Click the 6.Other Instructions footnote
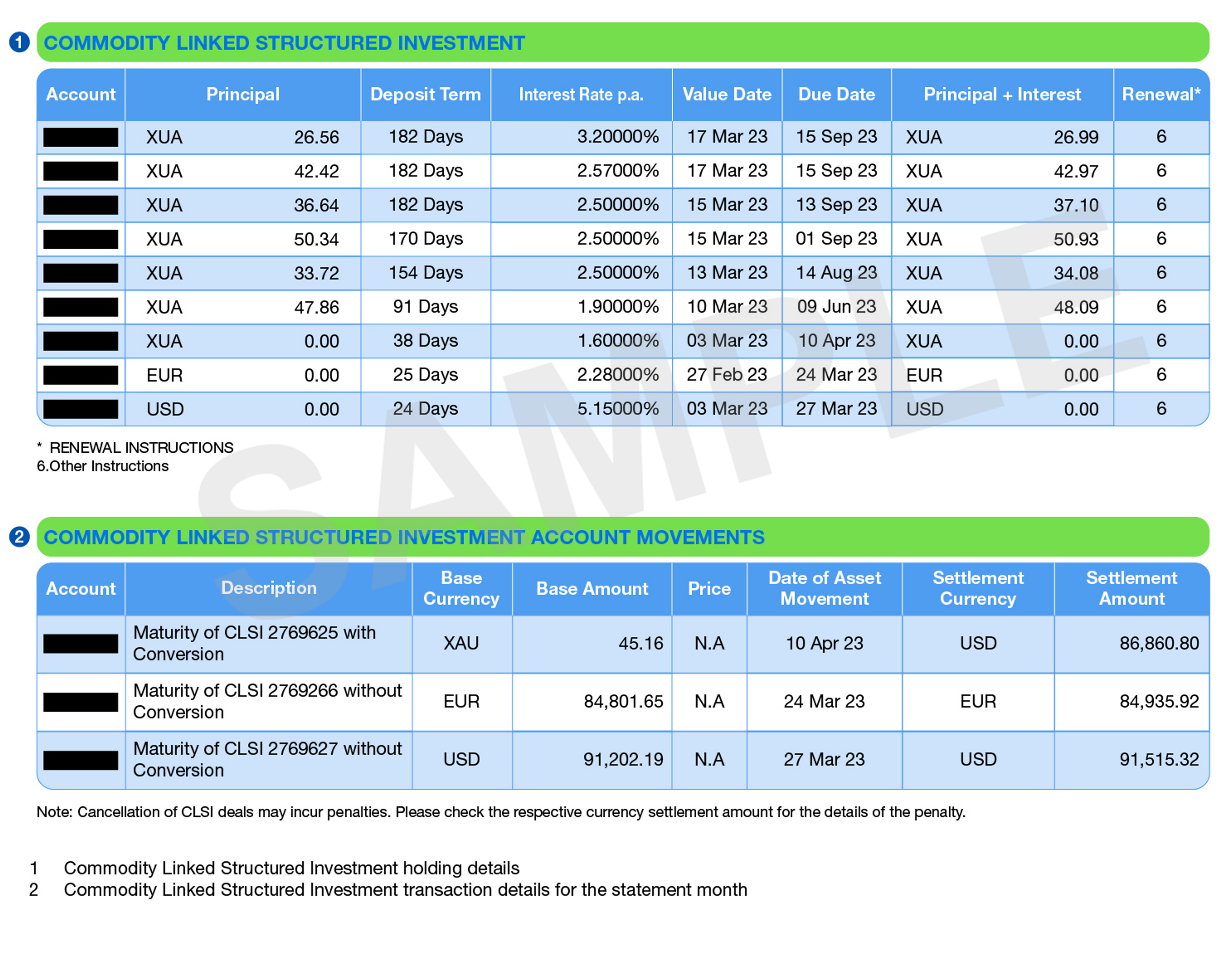The width and height of the screenshot is (1232, 954). coord(103,466)
